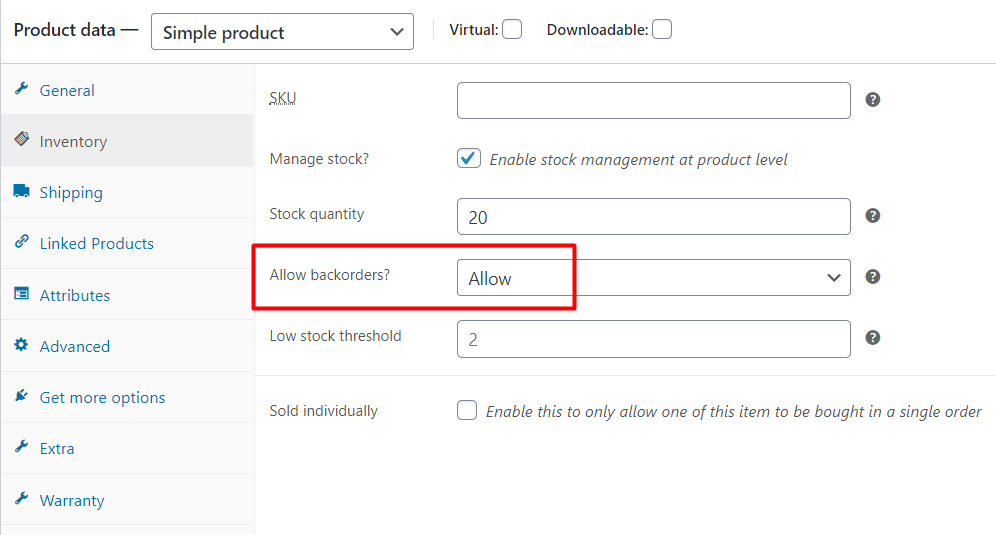Viewport: 996px width, 535px height.
Task: Click the gear icon for Advanced
Action: coord(22,344)
